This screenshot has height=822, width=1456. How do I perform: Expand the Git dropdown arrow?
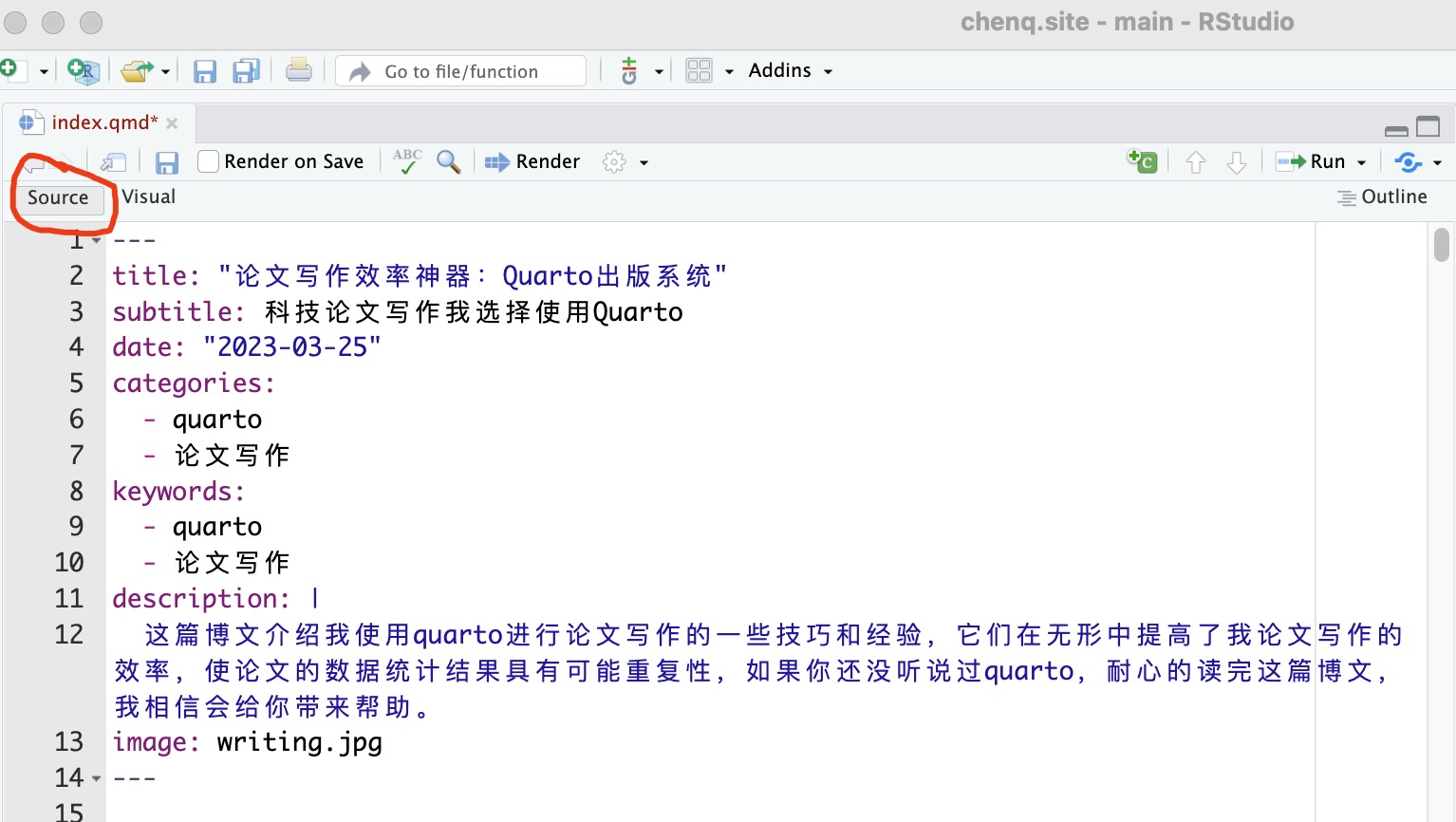[658, 71]
